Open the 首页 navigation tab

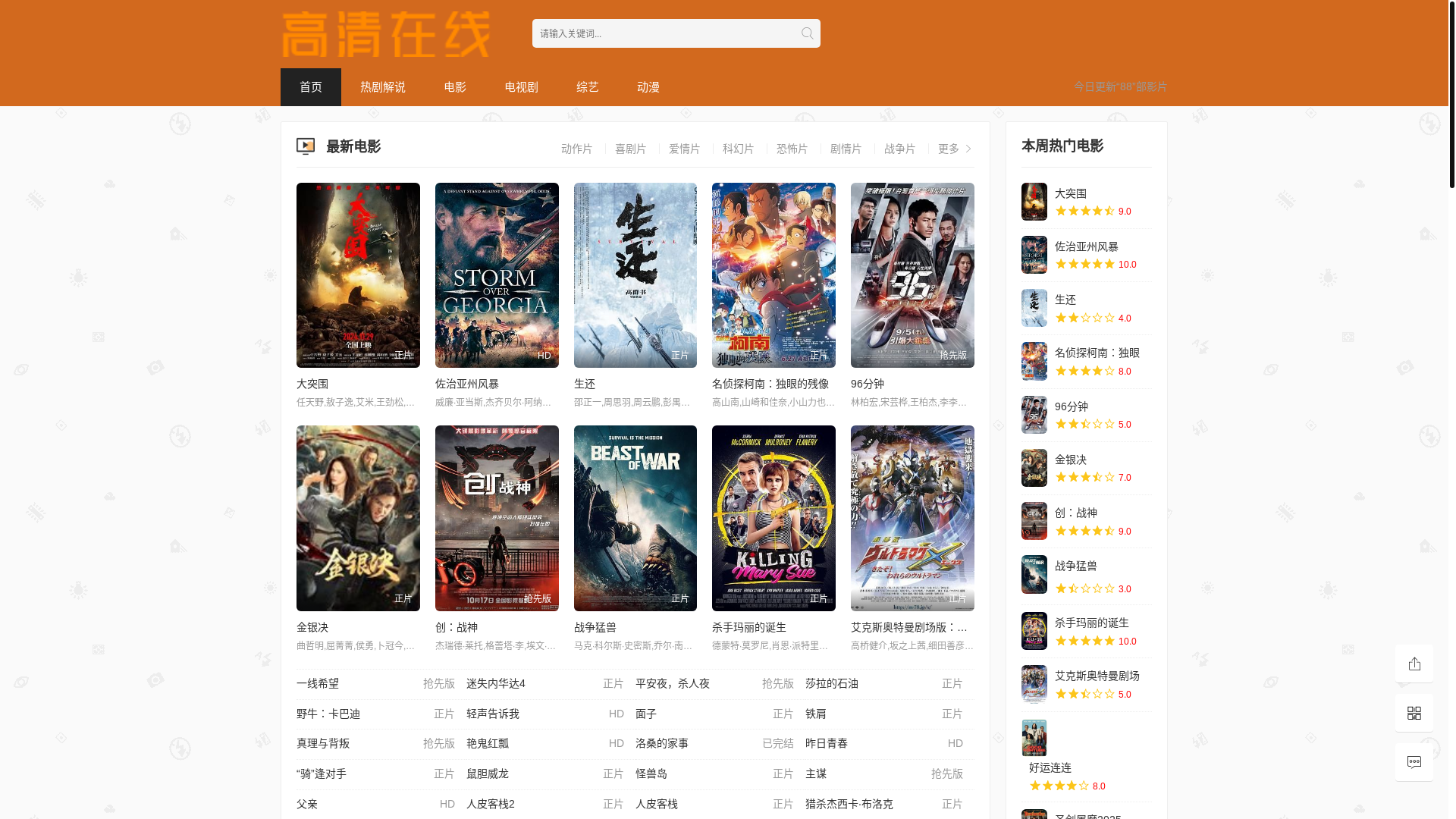(x=311, y=87)
